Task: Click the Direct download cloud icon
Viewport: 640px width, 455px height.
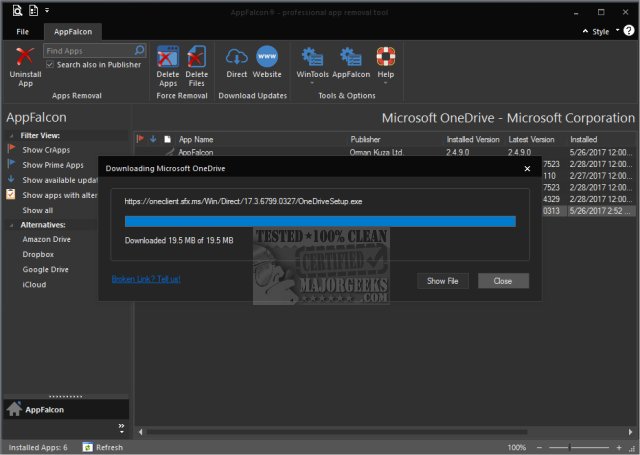Action: (x=237, y=56)
